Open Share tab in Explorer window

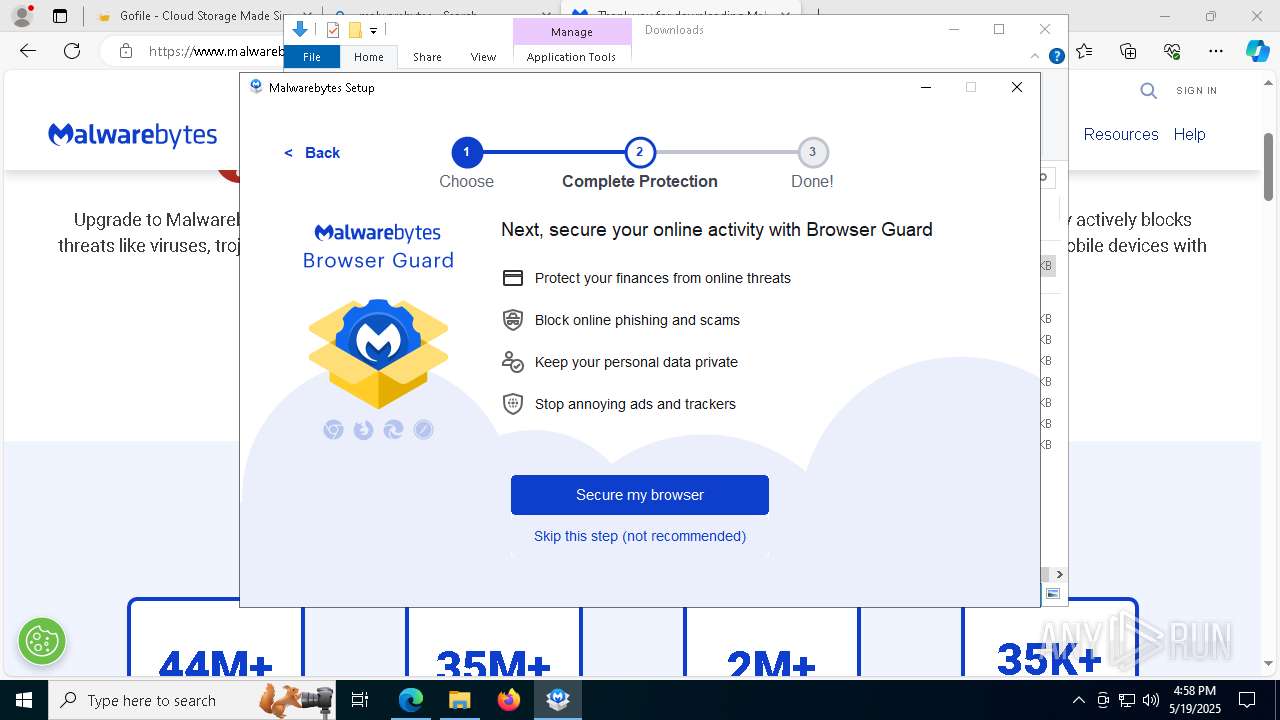tap(427, 57)
